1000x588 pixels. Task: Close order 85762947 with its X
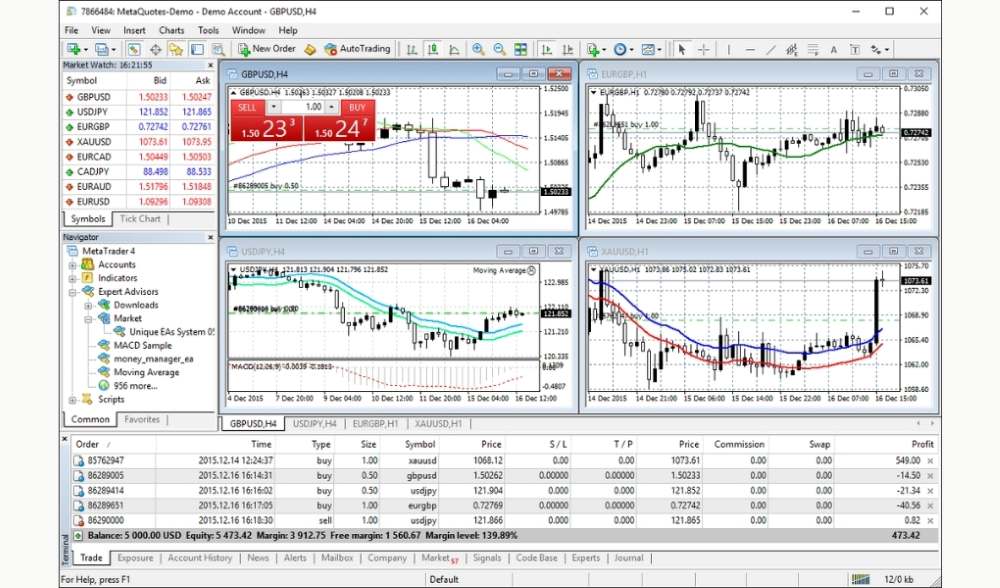click(930, 460)
